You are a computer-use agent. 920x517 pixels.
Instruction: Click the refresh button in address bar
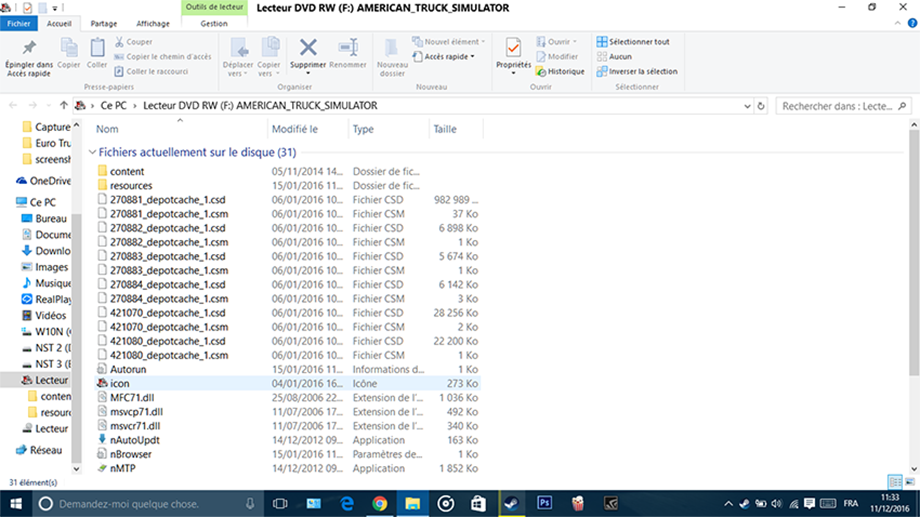761,106
